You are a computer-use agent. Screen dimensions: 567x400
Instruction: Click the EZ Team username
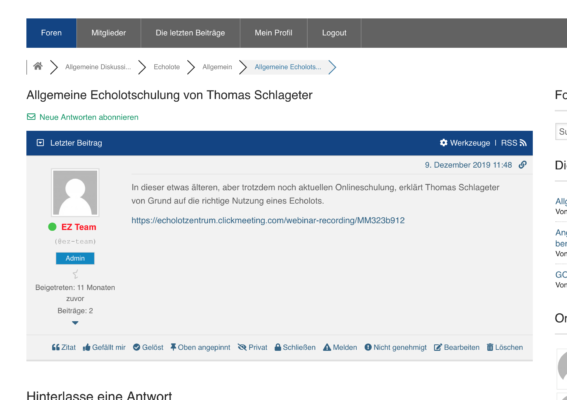tap(79, 227)
